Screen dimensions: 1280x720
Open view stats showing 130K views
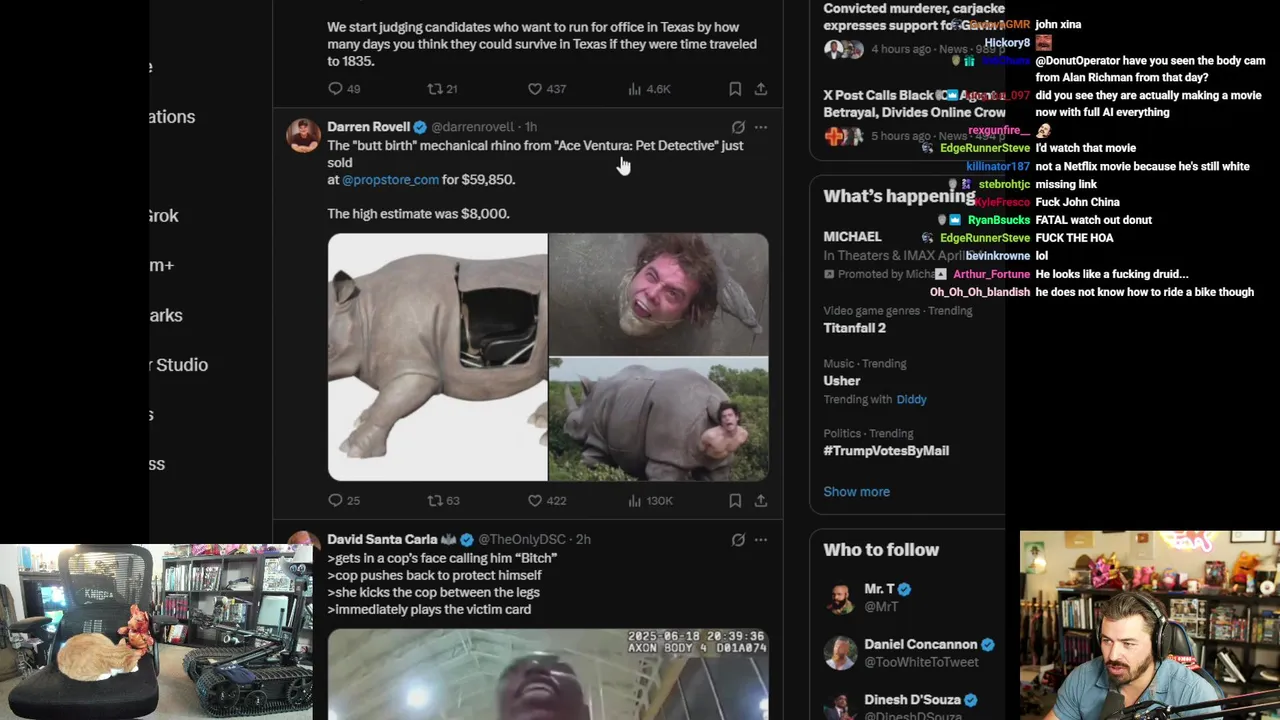pos(634,500)
